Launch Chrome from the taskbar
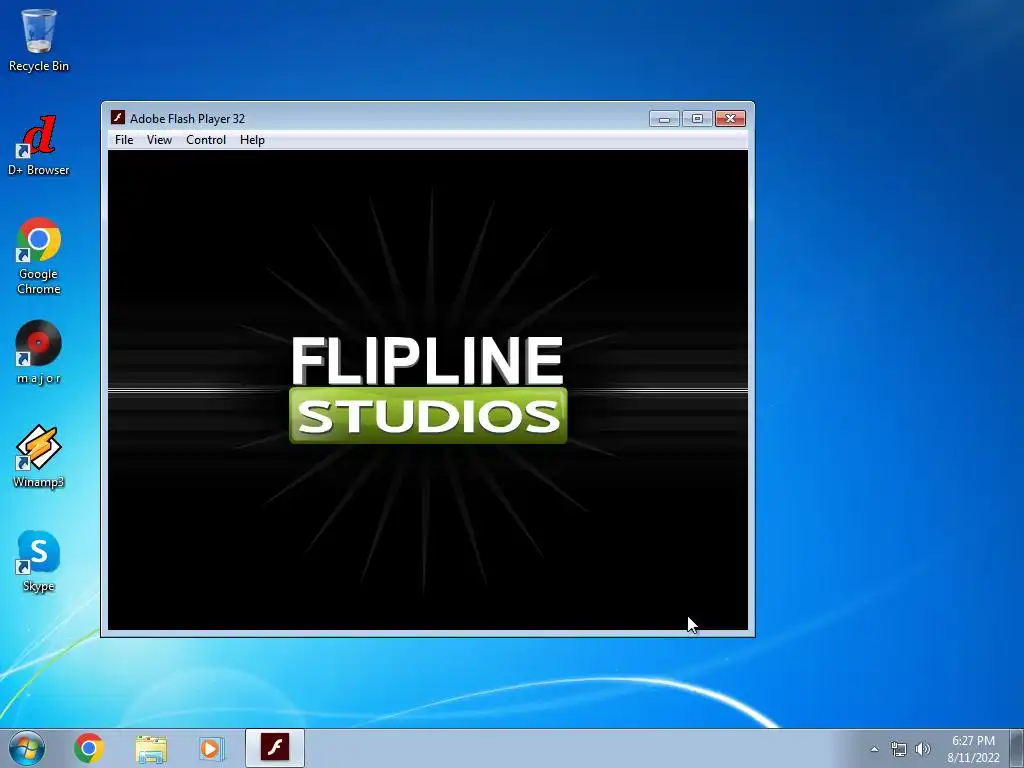Screen dimensions: 1024x768 89,748
